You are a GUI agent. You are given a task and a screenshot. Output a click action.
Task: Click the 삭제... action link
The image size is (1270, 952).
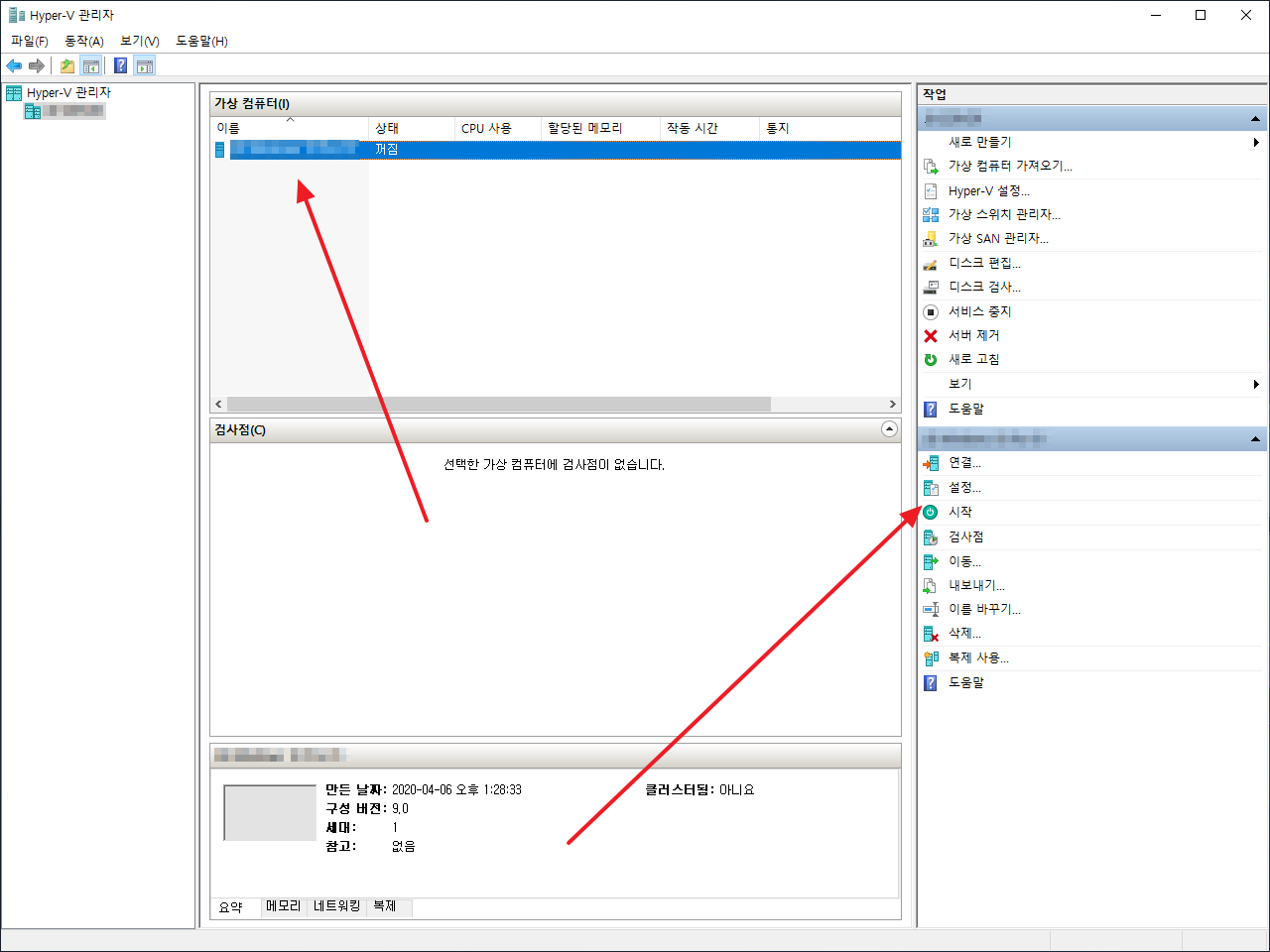click(964, 634)
